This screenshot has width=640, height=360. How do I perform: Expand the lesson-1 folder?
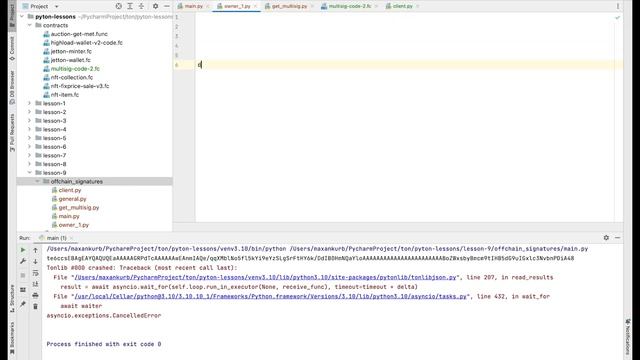pyautogui.click(x=30, y=103)
